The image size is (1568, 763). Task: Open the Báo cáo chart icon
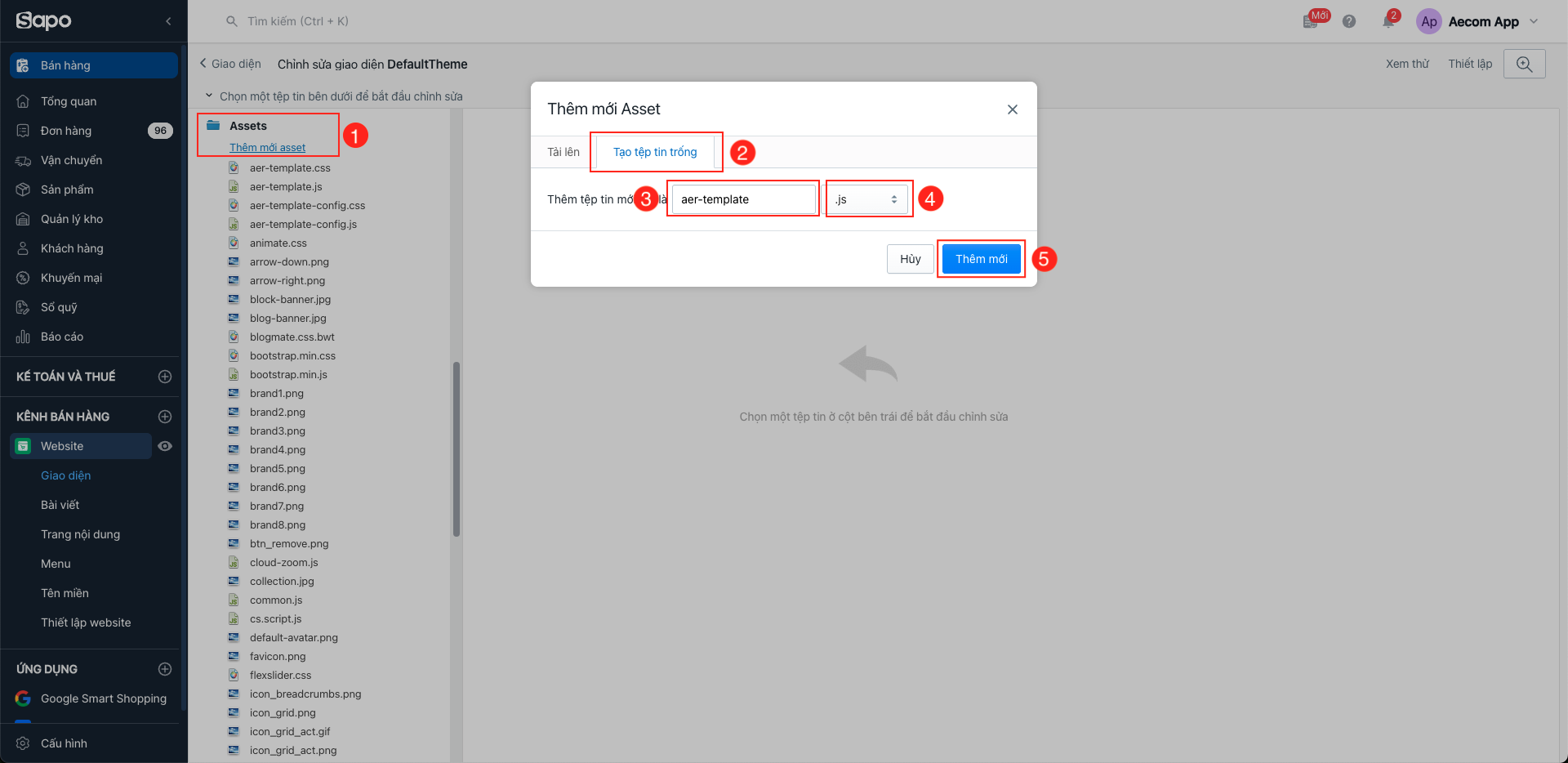coord(23,337)
